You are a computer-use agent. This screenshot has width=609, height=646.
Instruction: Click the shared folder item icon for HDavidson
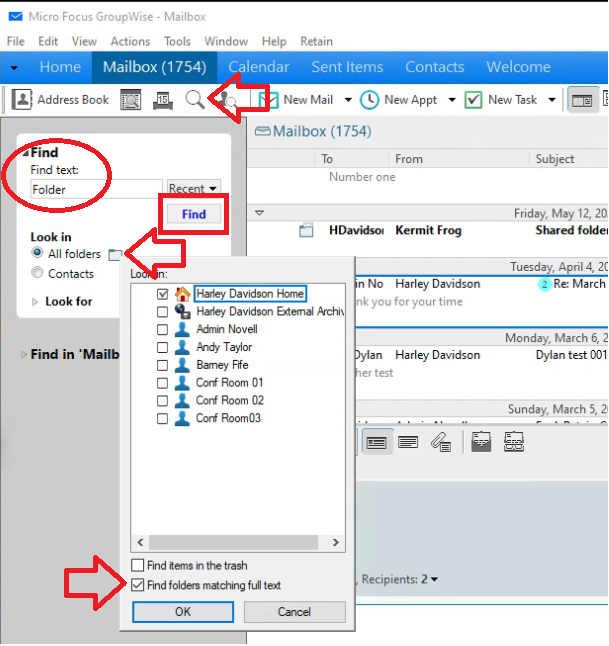pos(306,230)
